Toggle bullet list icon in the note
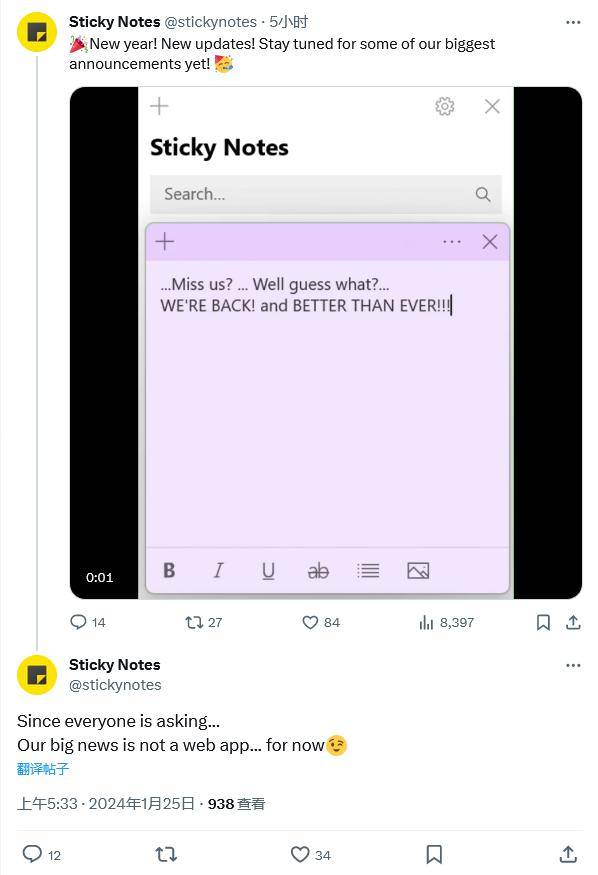The width and height of the screenshot is (598, 875). pyautogui.click(x=368, y=571)
